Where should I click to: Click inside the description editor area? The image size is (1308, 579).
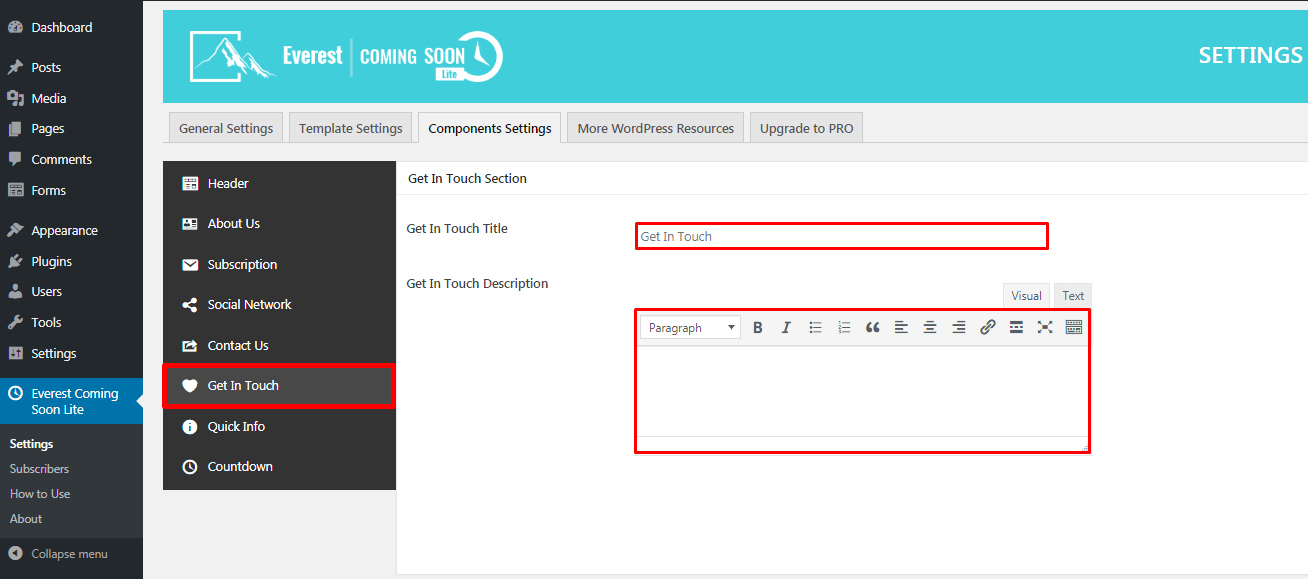click(x=862, y=390)
